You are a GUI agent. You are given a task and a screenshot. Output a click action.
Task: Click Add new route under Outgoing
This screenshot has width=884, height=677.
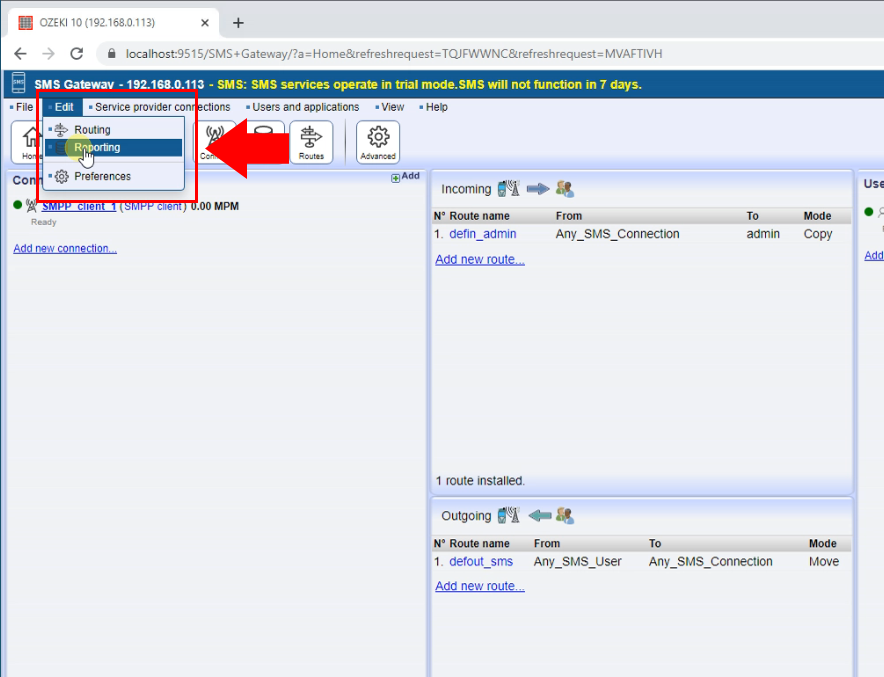480,586
